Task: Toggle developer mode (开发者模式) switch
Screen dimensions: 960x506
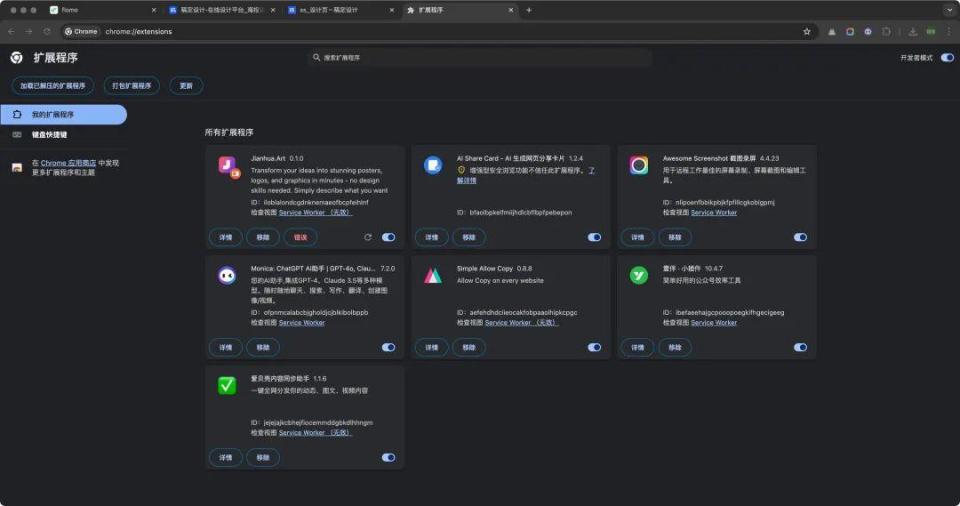Action: [x=947, y=58]
